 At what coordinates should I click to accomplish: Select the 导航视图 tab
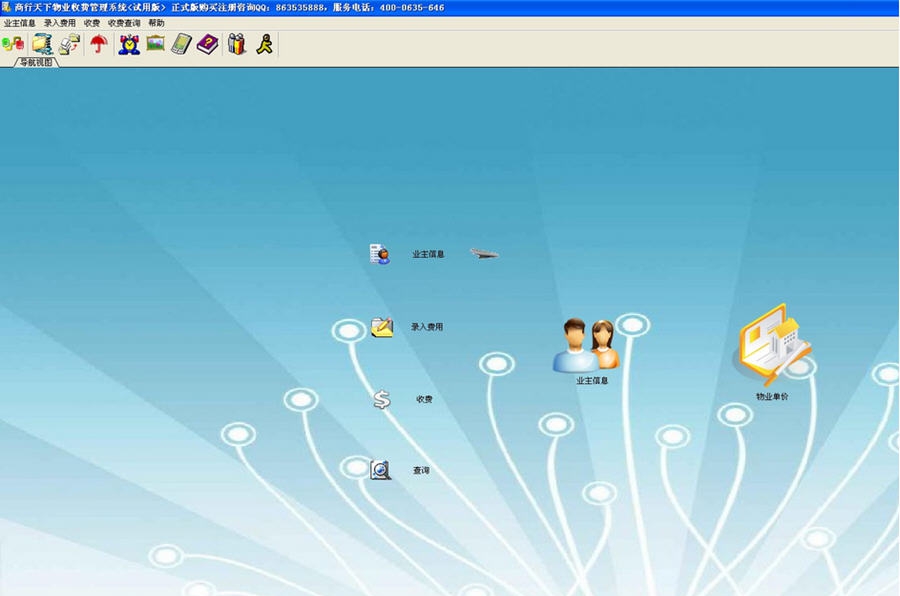click(36, 62)
